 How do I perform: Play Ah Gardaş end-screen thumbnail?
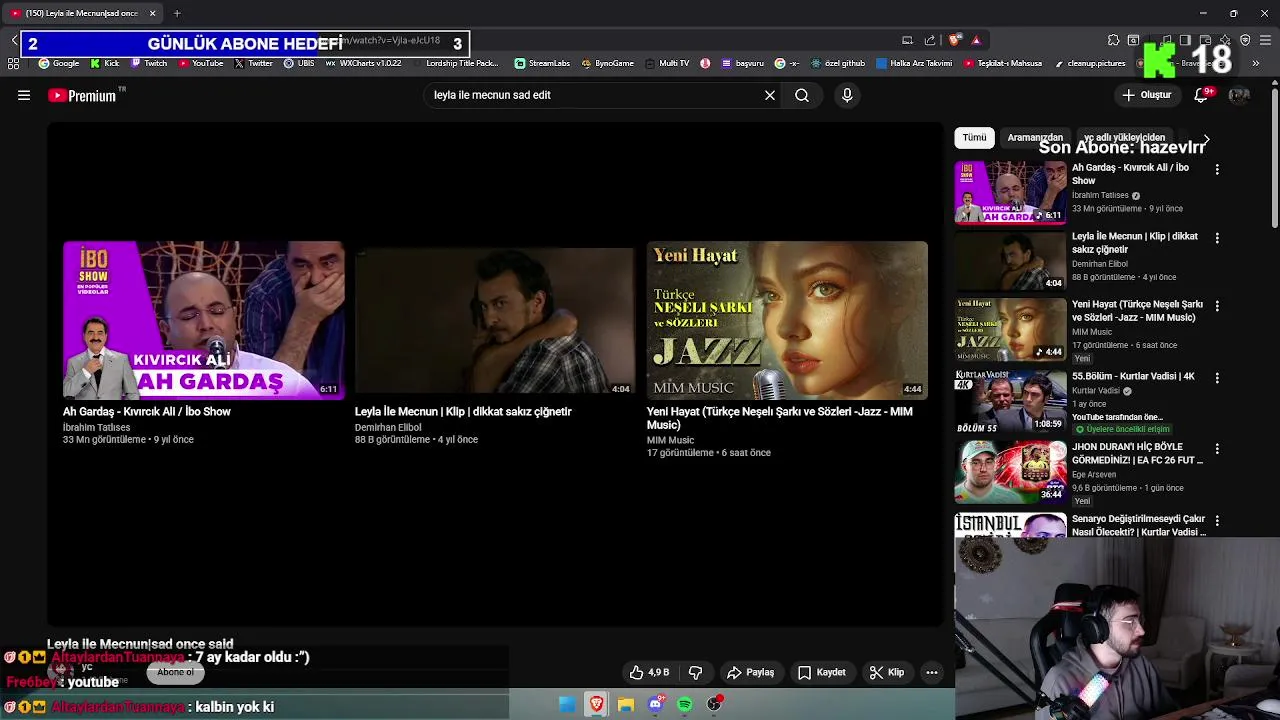[x=203, y=320]
